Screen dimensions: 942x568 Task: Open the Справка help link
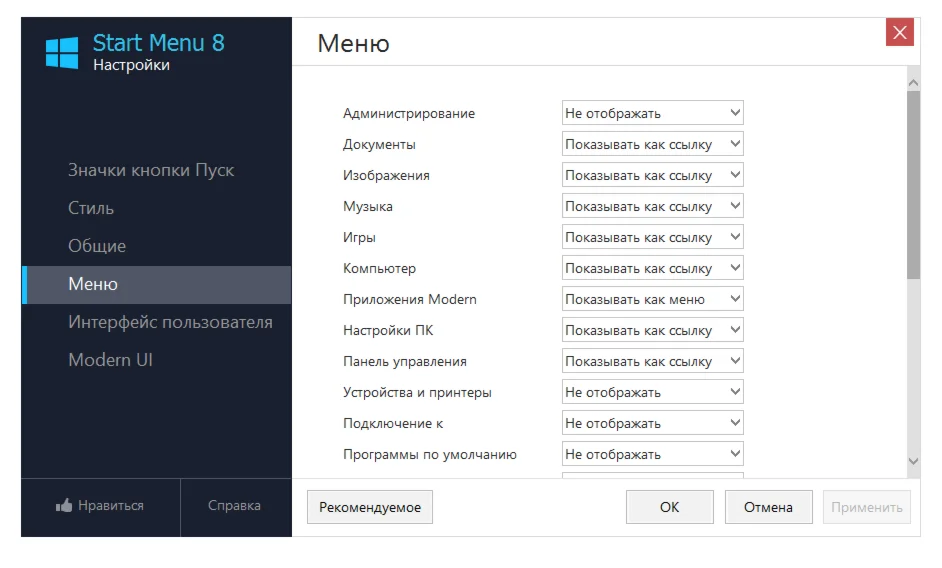pos(234,506)
